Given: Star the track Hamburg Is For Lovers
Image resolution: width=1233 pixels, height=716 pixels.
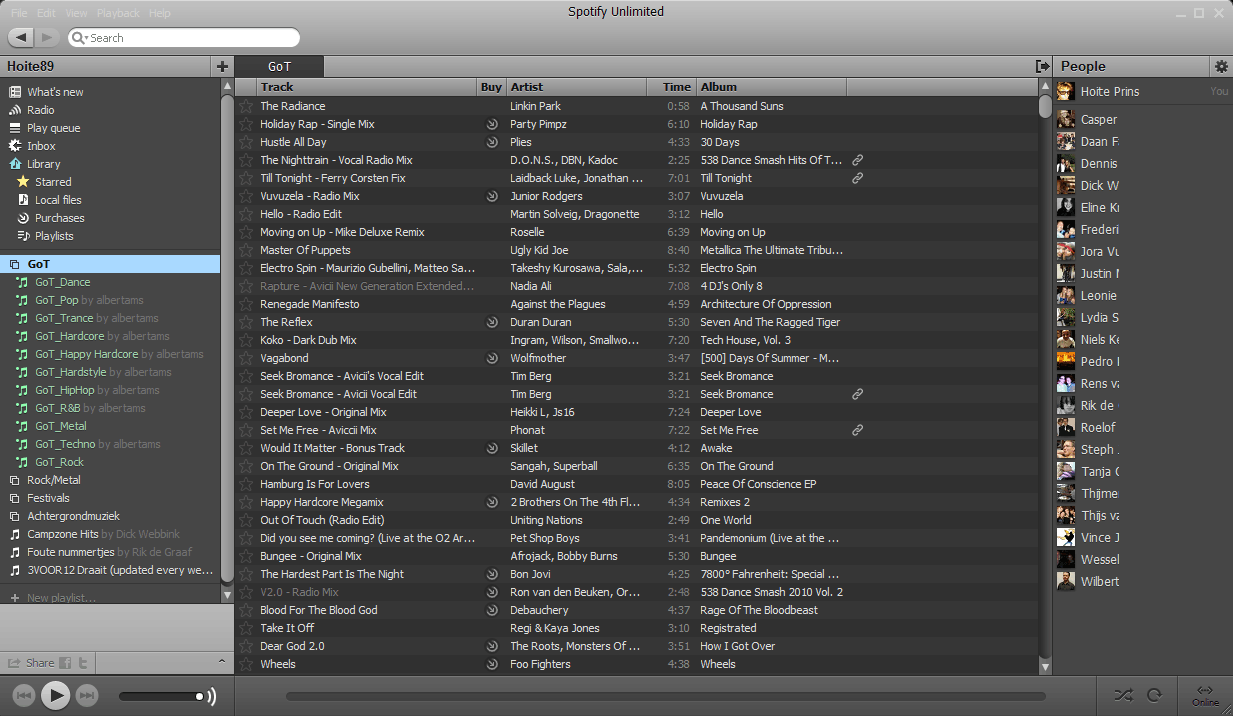Looking at the screenshot, I should click(246, 484).
